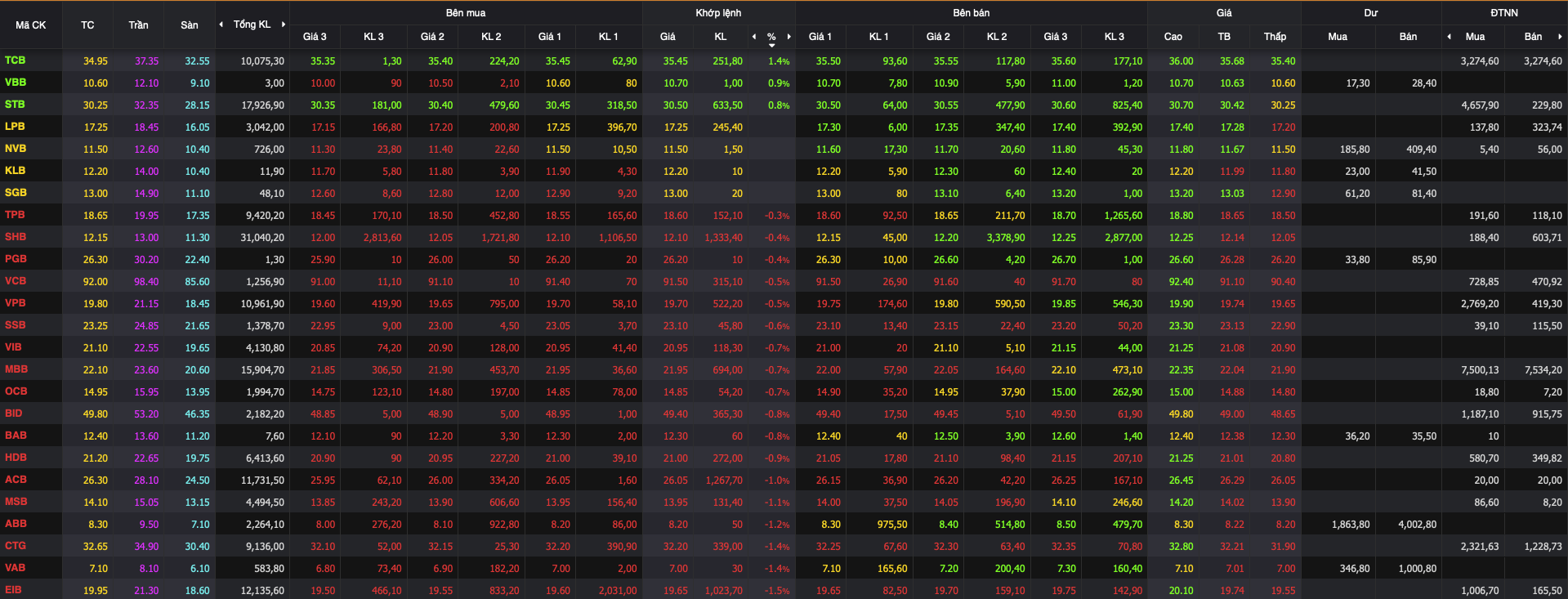The height and width of the screenshot is (599, 1568).
Task: Sort by the % change header
Action: 771,37
